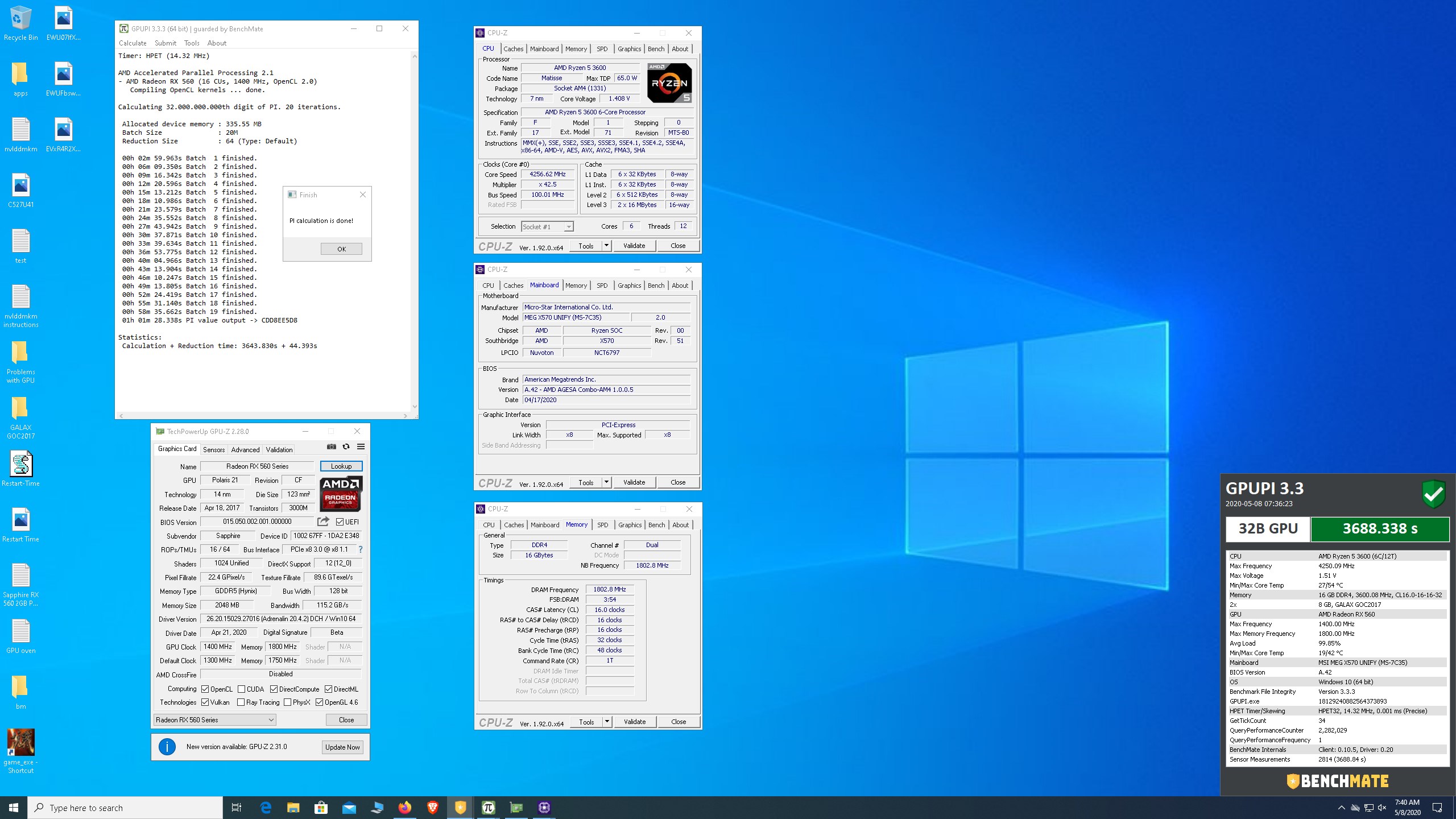1456x819 pixels.
Task: Click Update Now for GPU-Z
Action: 342,747
